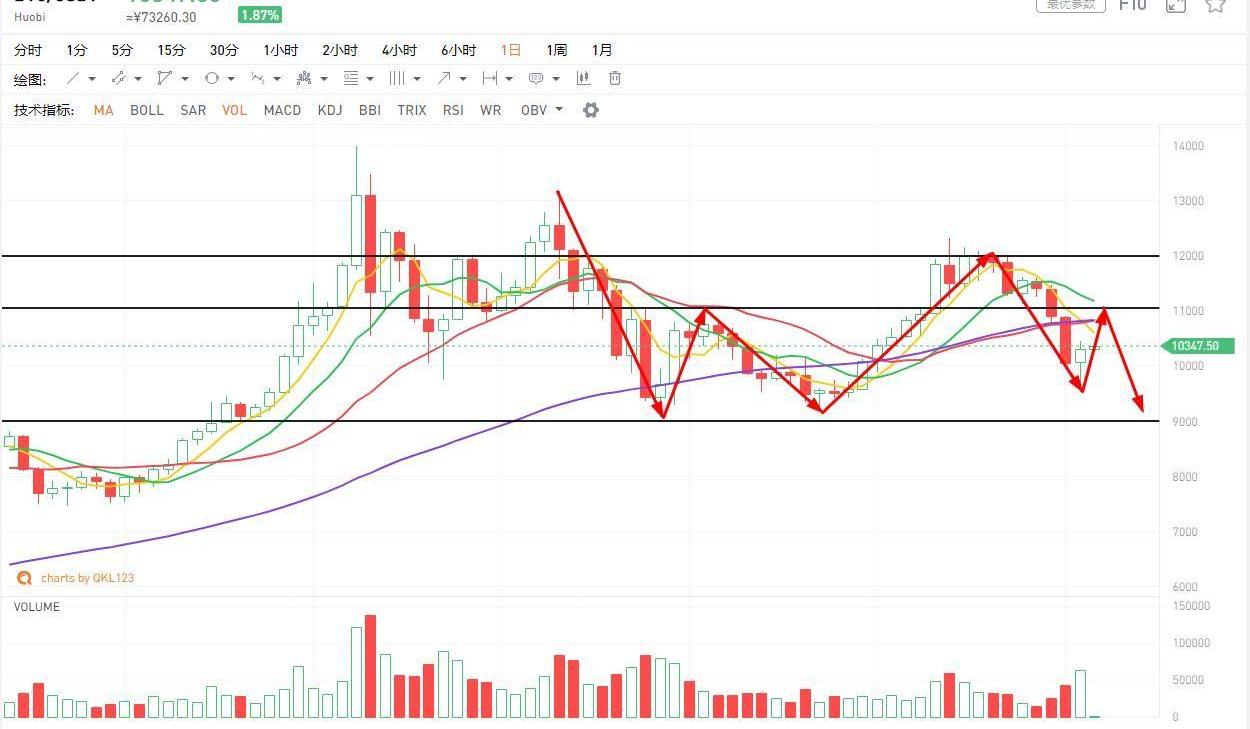Image resolution: width=1250 pixels, height=729 pixels.
Task: Select the arrow drawing tool
Action: [444, 78]
